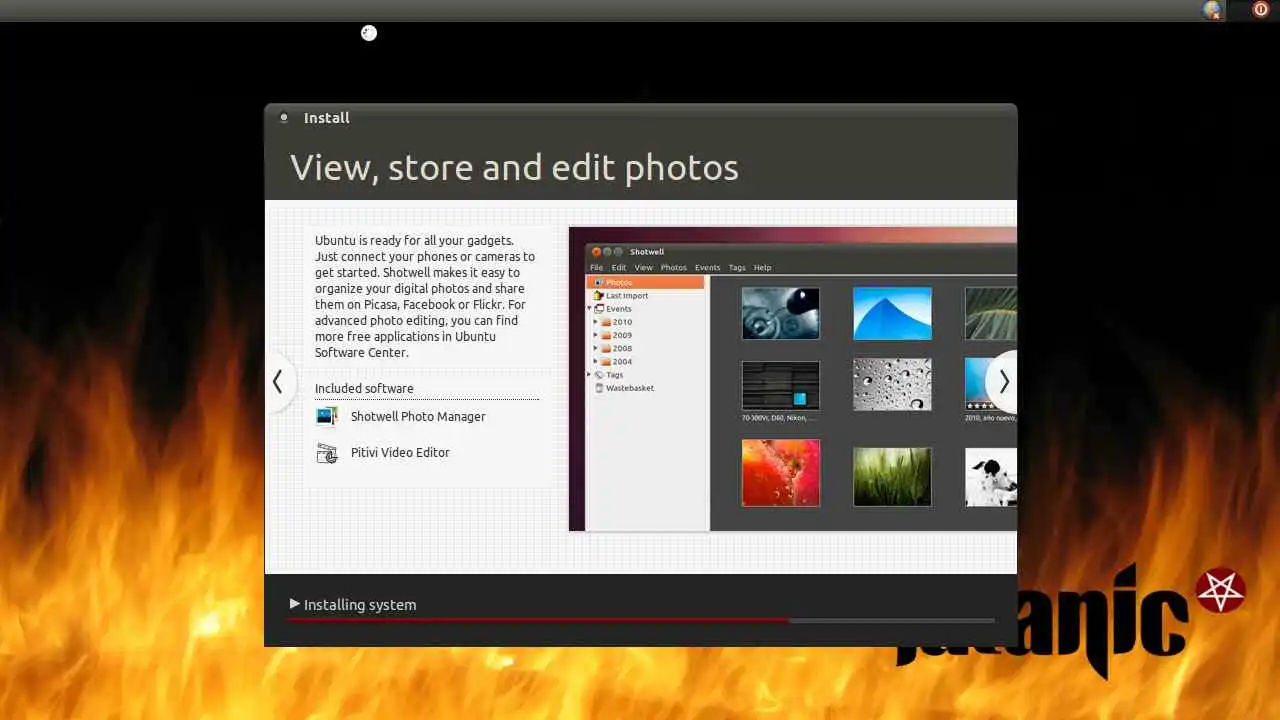1280x720 pixels.
Task: Click the 2010 folder icon
Action: (x=606, y=322)
